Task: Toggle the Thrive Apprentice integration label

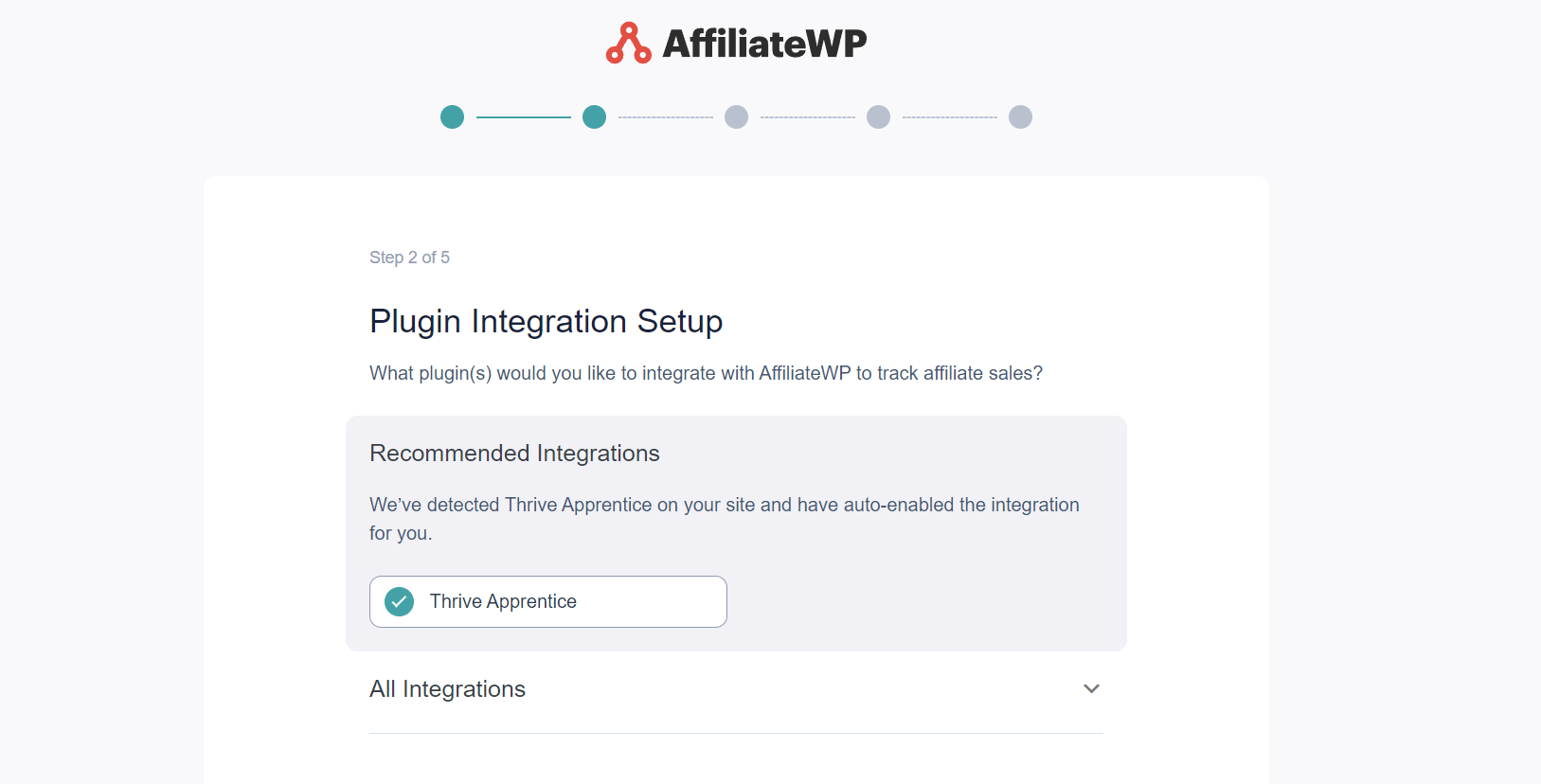Action: pyautogui.click(x=503, y=601)
